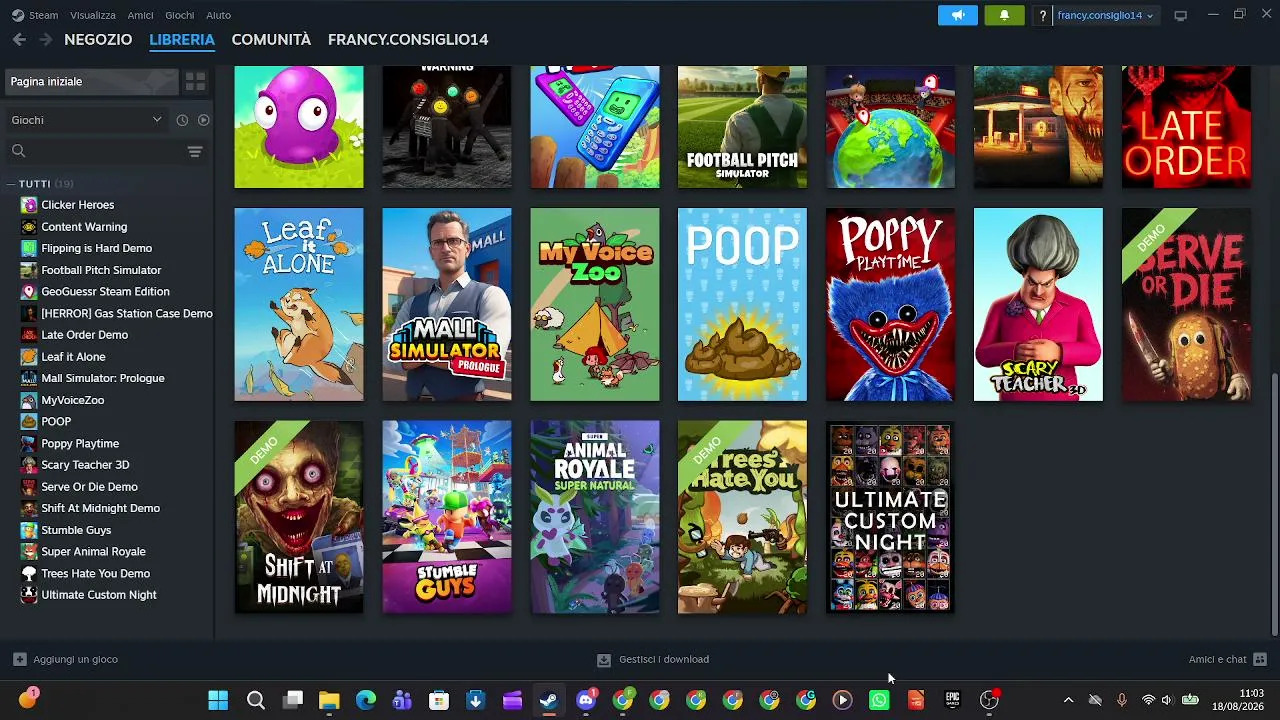Open the Ultimate Custom Night cover
The height and width of the screenshot is (720, 1280).
[890, 517]
